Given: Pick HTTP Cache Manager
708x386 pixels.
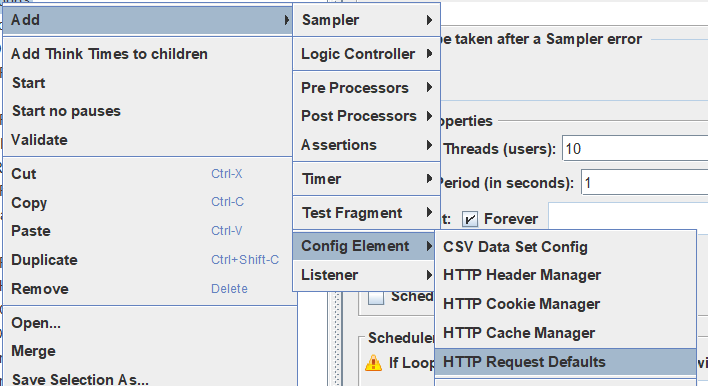Looking at the screenshot, I should (565, 333).
